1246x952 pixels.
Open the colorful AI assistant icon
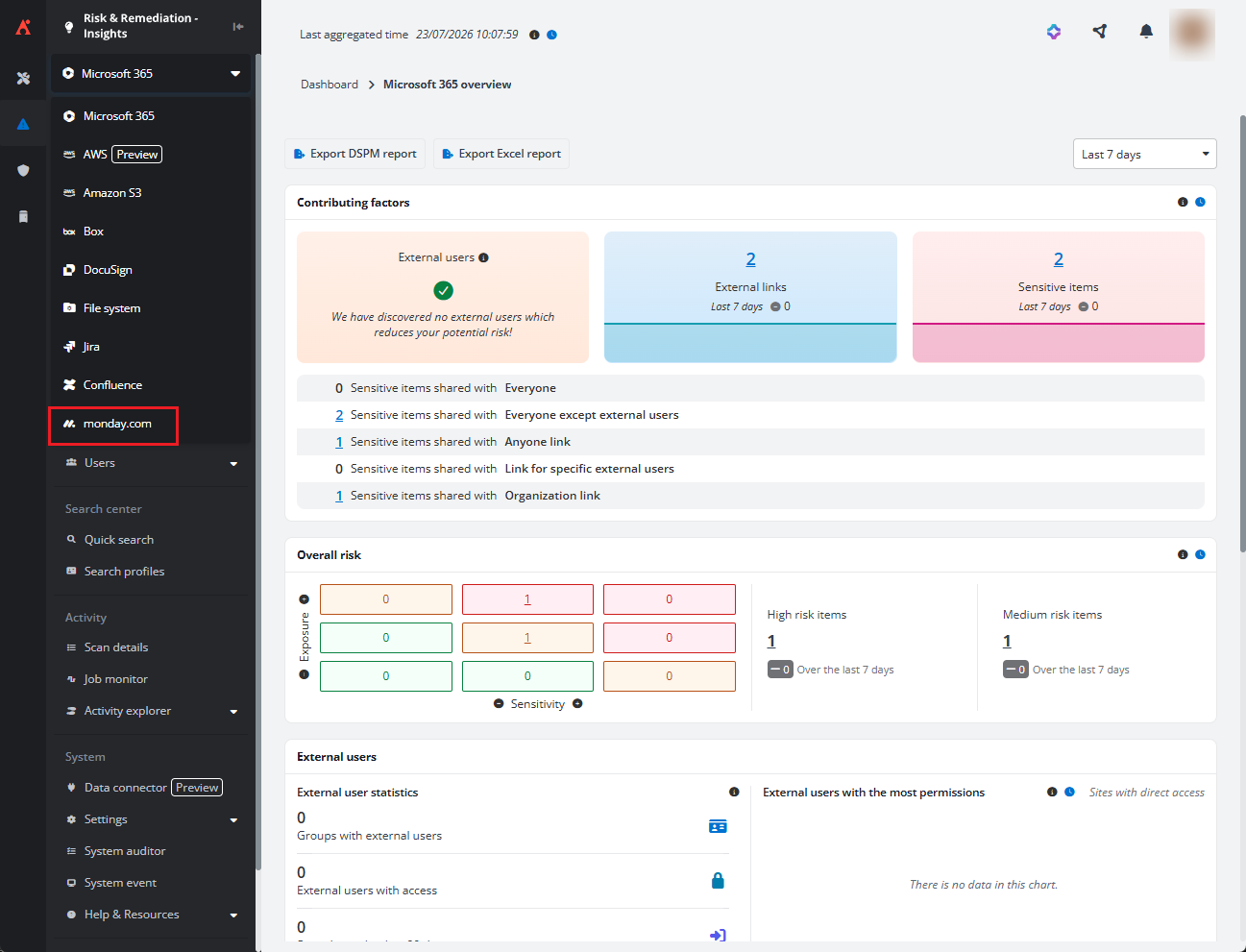(x=1054, y=32)
